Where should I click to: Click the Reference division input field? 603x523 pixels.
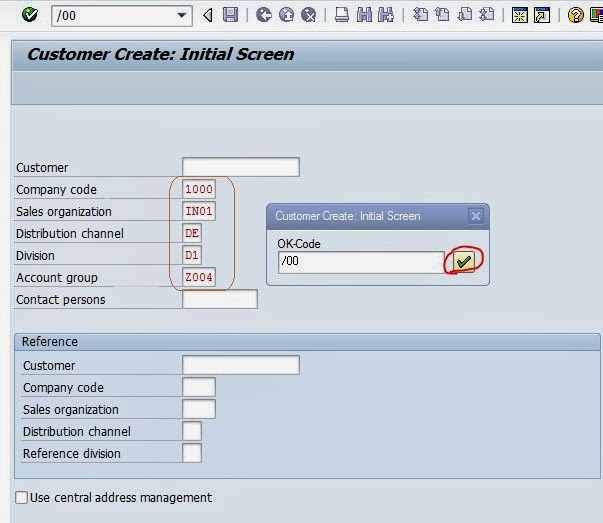[192, 453]
